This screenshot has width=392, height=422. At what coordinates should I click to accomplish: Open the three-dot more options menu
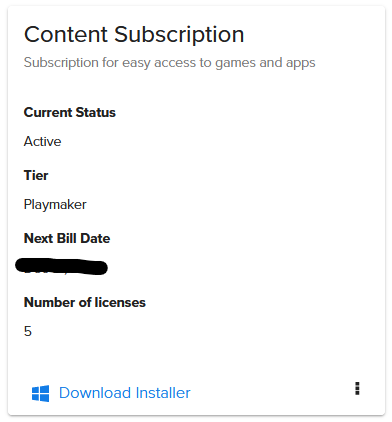(x=357, y=389)
